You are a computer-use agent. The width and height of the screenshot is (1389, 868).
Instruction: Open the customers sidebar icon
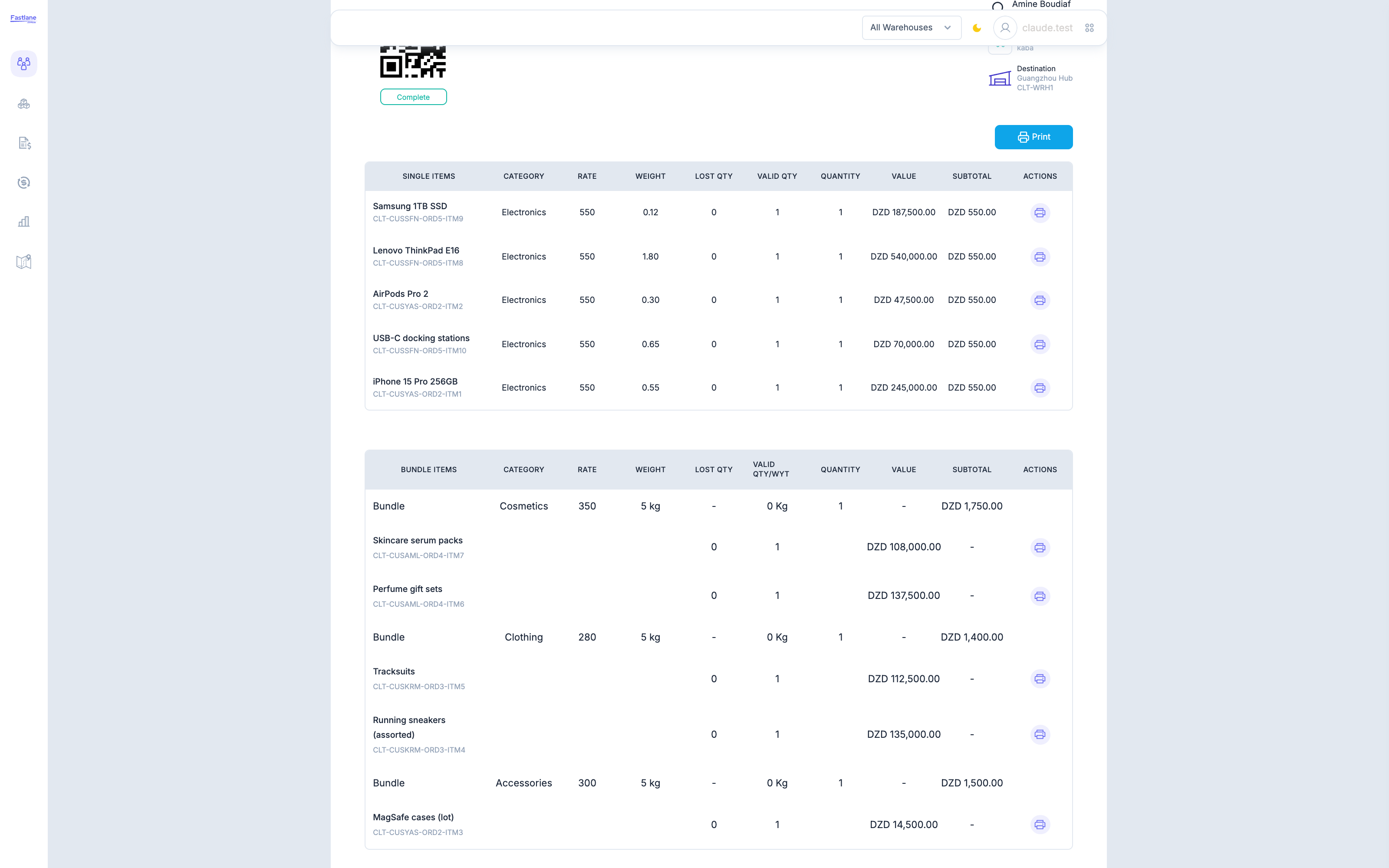pos(23,64)
